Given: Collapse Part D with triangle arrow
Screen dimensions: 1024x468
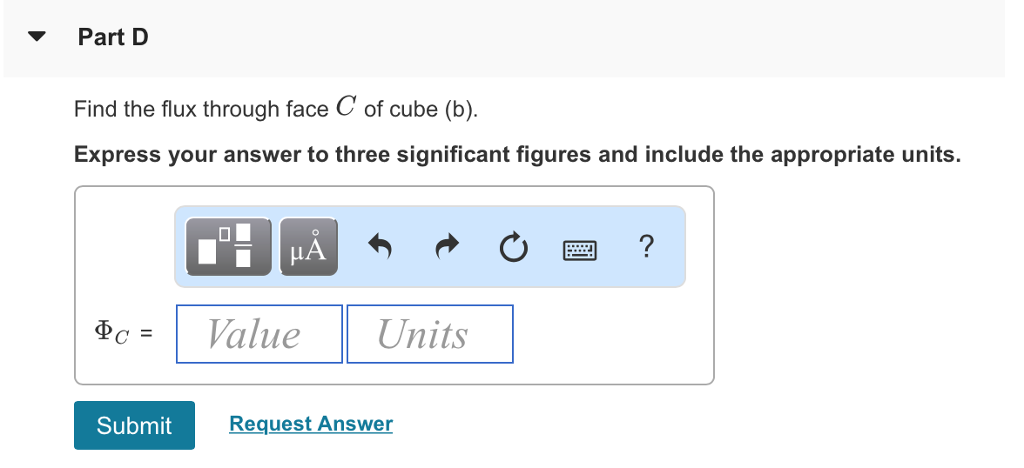Looking at the screenshot, I should click(37, 37).
